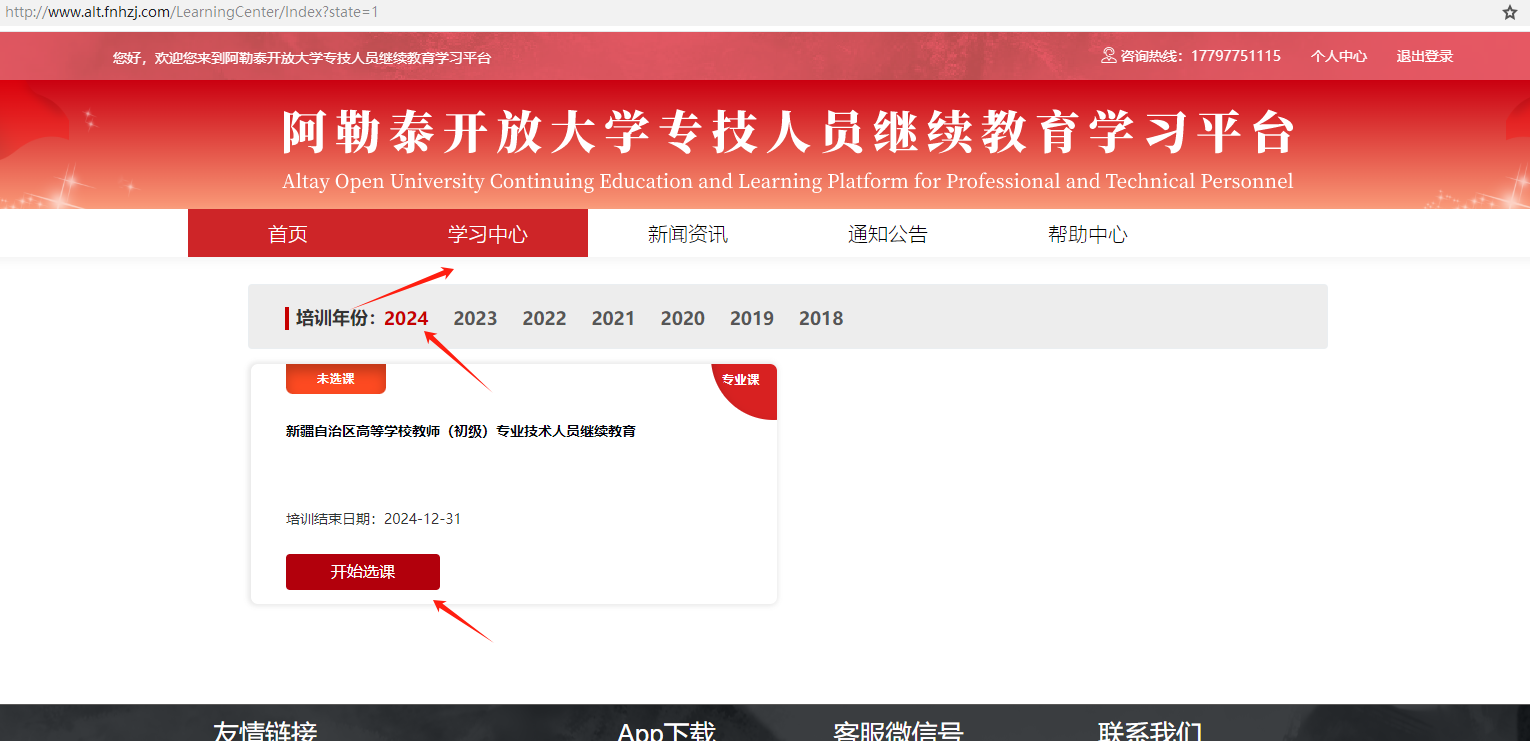Viewport: 1530px width, 741px height.
Task: Click 开始选课 to start course selection
Action: coord(363,572)
